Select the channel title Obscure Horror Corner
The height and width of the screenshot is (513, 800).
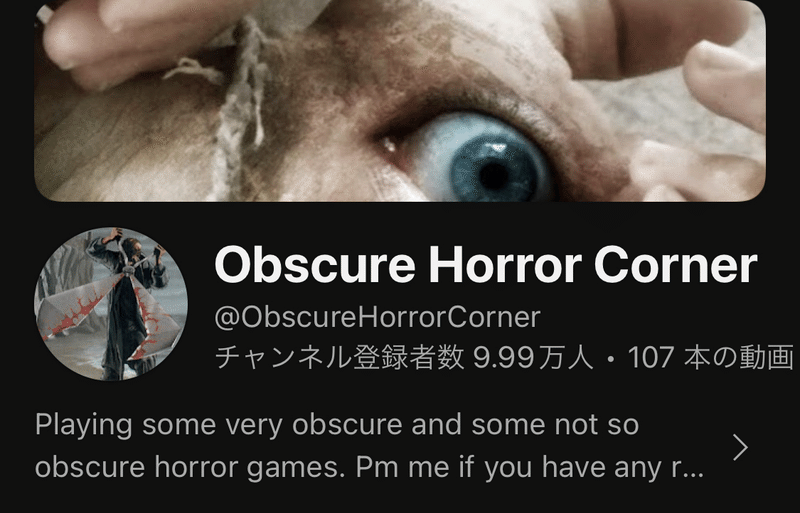pyautogui.click(x=486, y=265)
